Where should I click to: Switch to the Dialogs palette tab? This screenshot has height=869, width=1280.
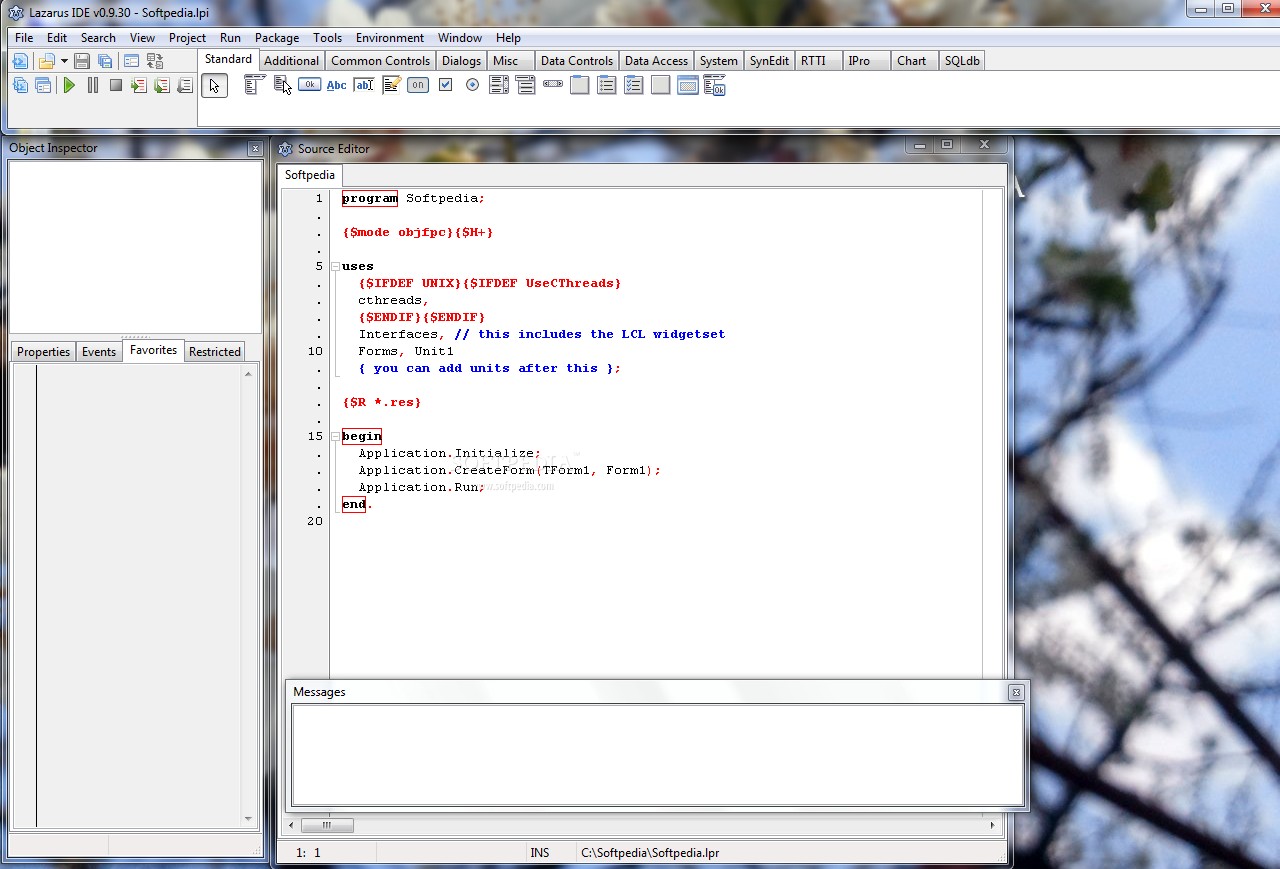point(462,61)
